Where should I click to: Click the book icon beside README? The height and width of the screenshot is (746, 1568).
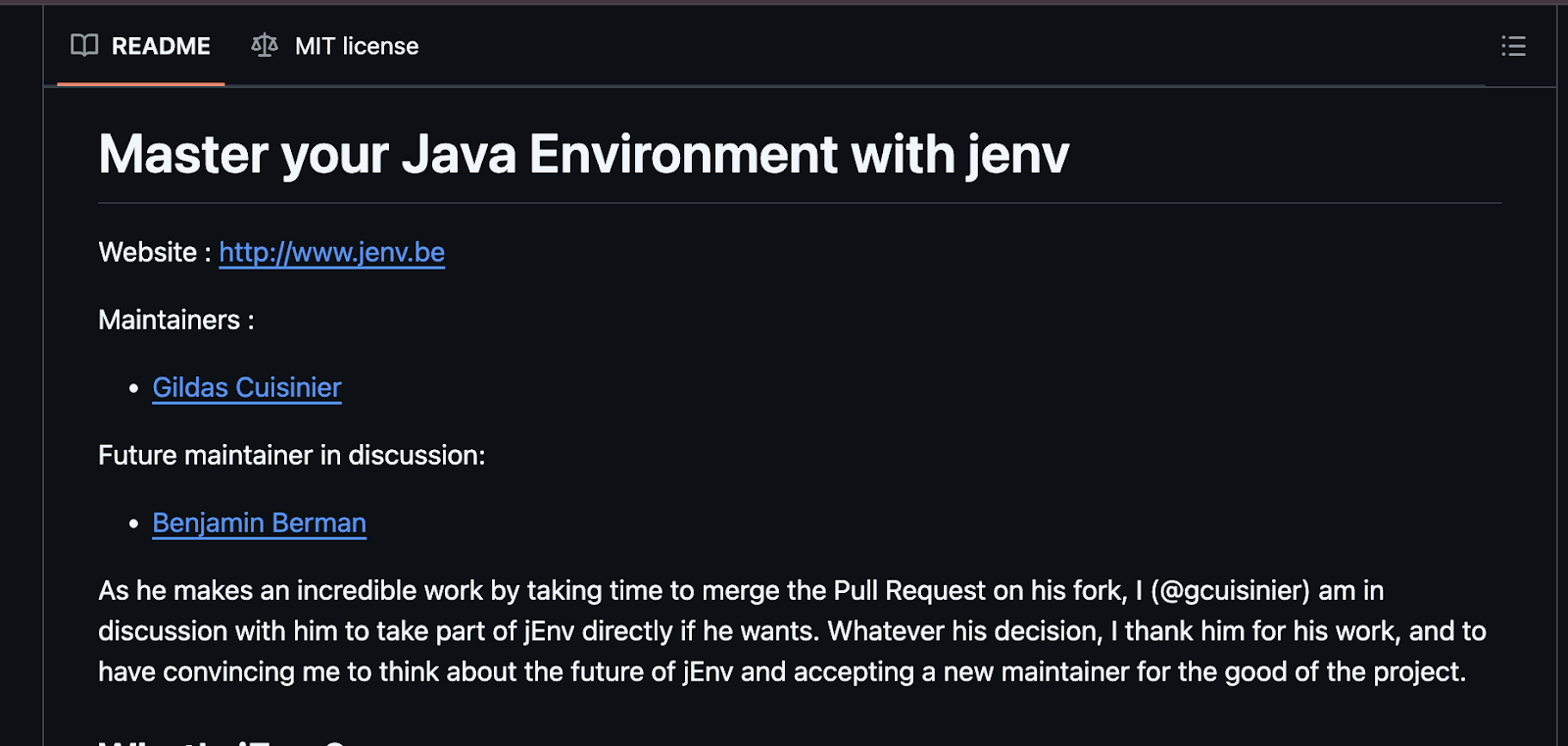point(84,45)
